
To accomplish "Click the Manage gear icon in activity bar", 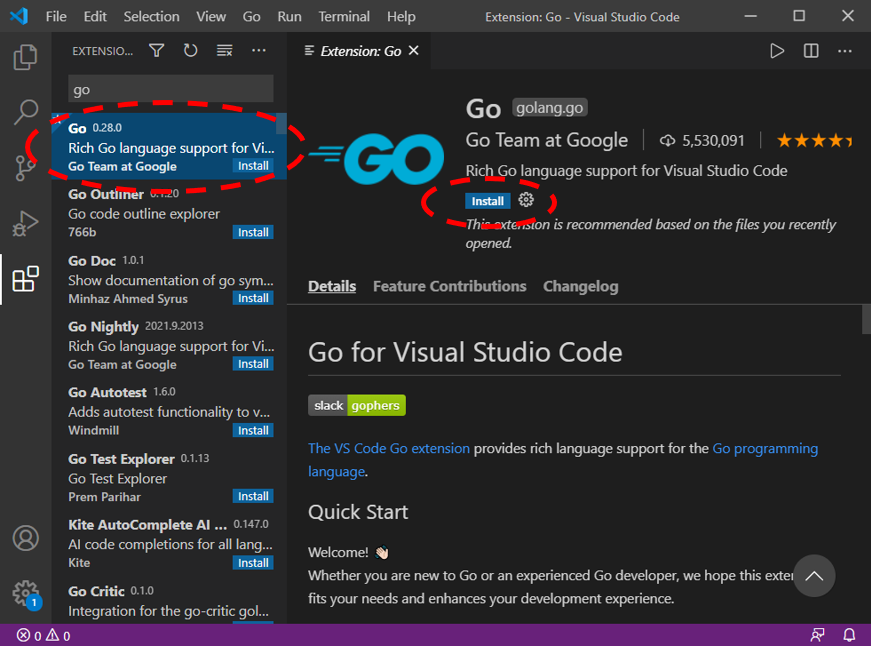I will point(25,592).
